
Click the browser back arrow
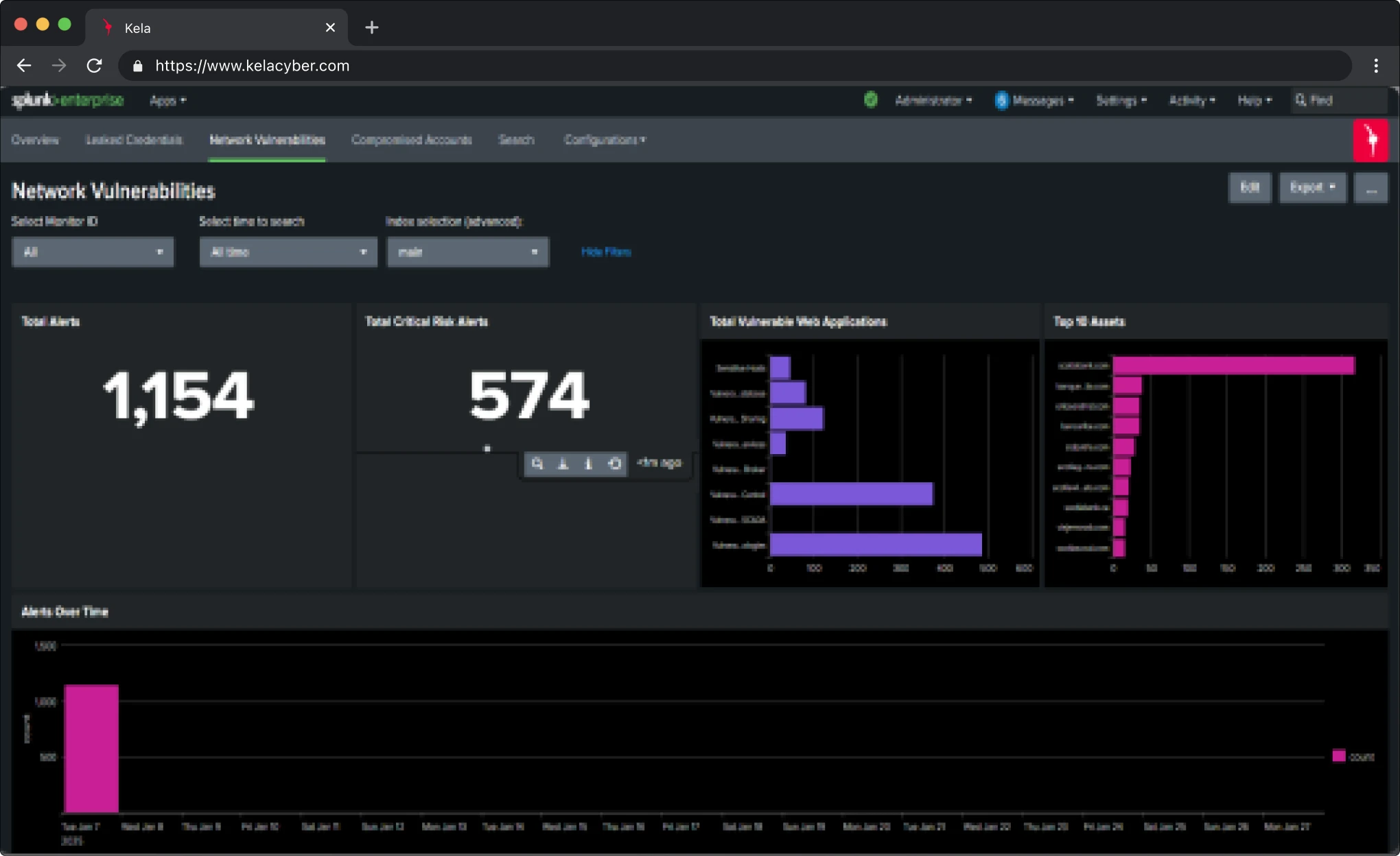(24, 66)
